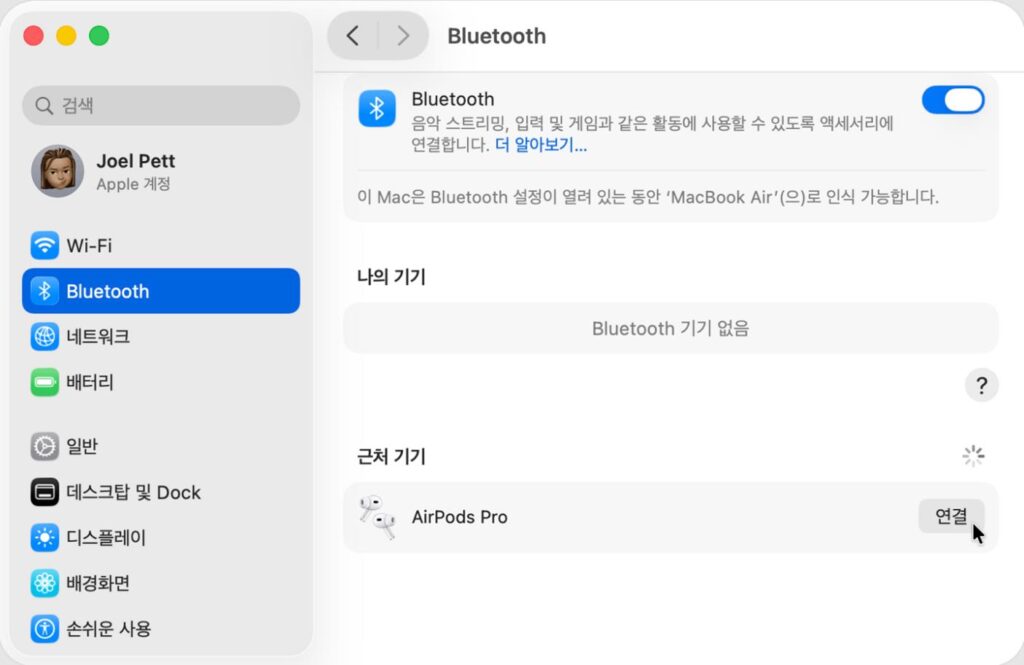1024x665 pixels.
Task: Click the magnifier icon in search field
Action: pos(44,106)
